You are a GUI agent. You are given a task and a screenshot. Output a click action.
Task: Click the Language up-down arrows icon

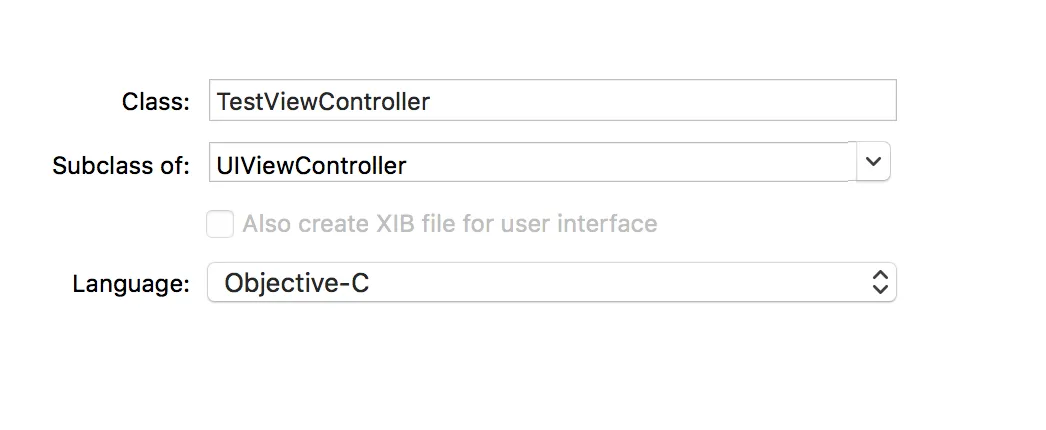coord(879,283)
